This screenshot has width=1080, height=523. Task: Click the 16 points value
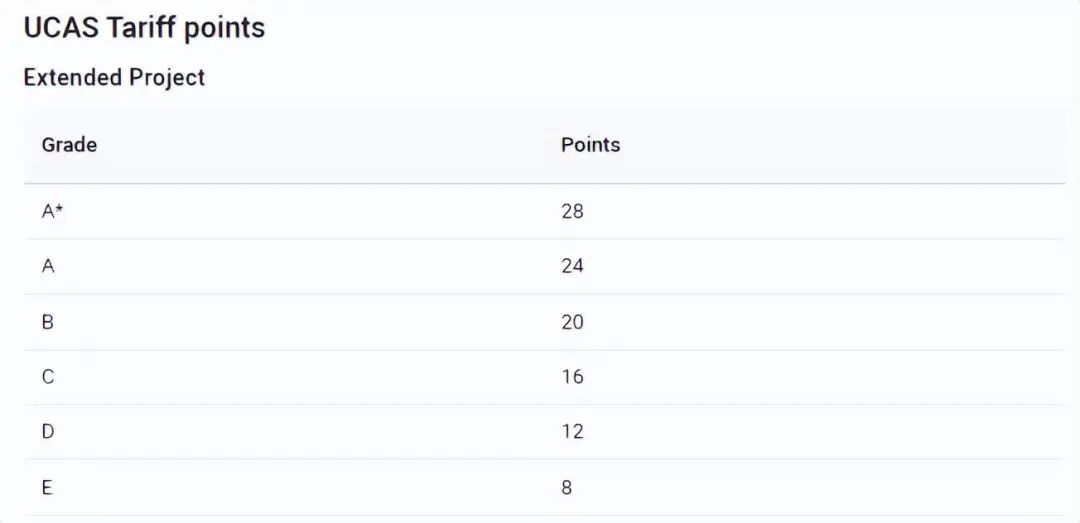pos(572,377)
